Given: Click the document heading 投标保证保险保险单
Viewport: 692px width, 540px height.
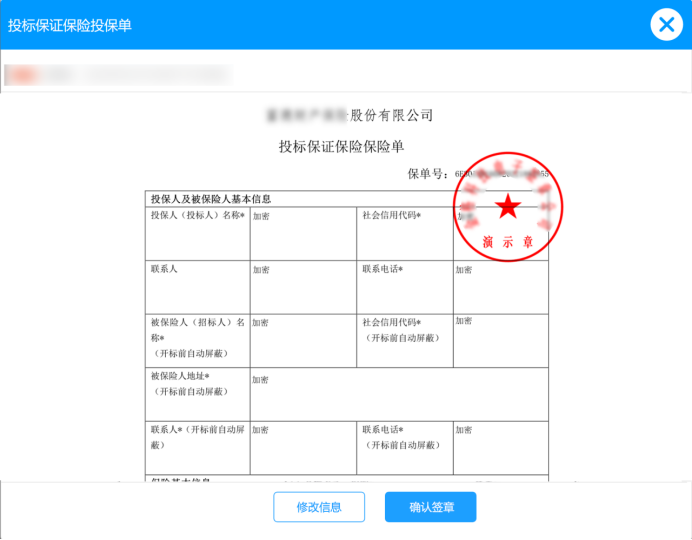Looking at the screenshot, I should (341, 147).
